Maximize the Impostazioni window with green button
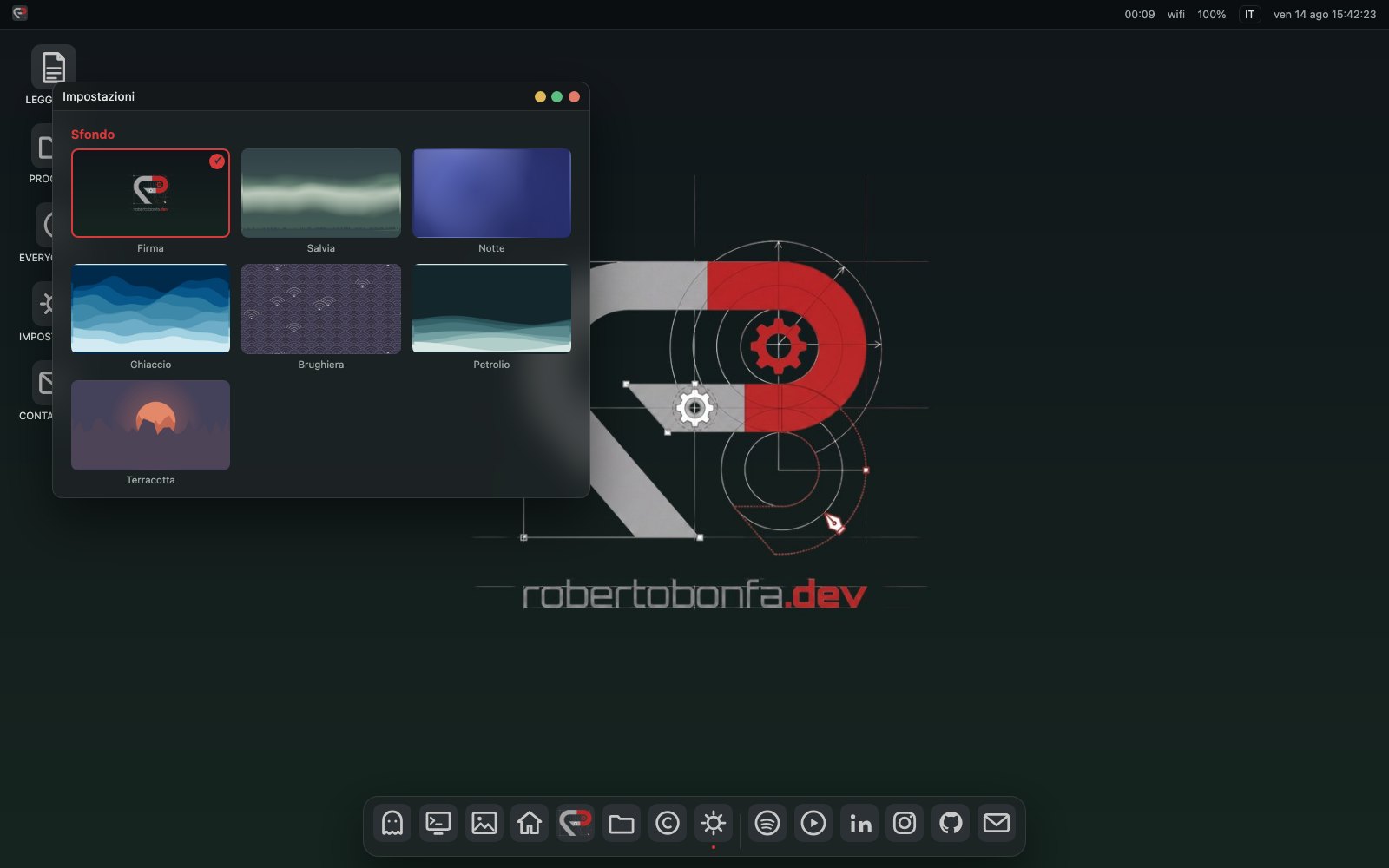 pos(557,96)
